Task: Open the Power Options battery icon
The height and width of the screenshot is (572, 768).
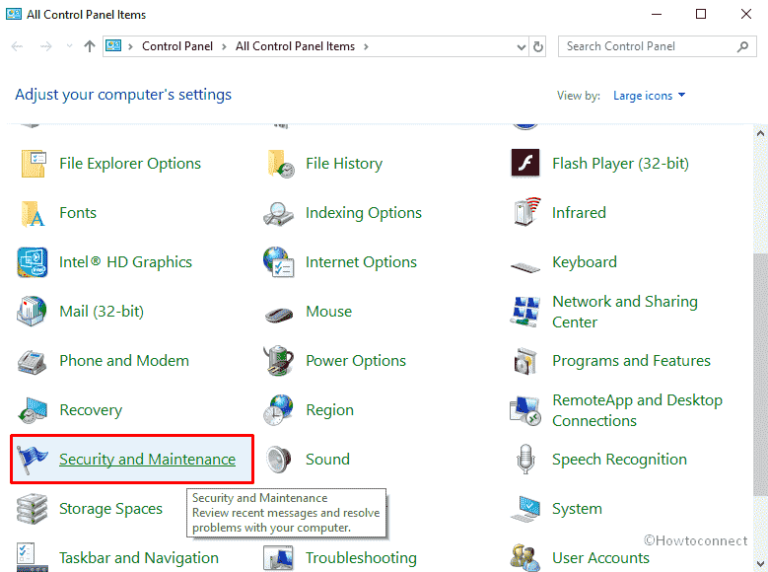Action: [278, 360]
